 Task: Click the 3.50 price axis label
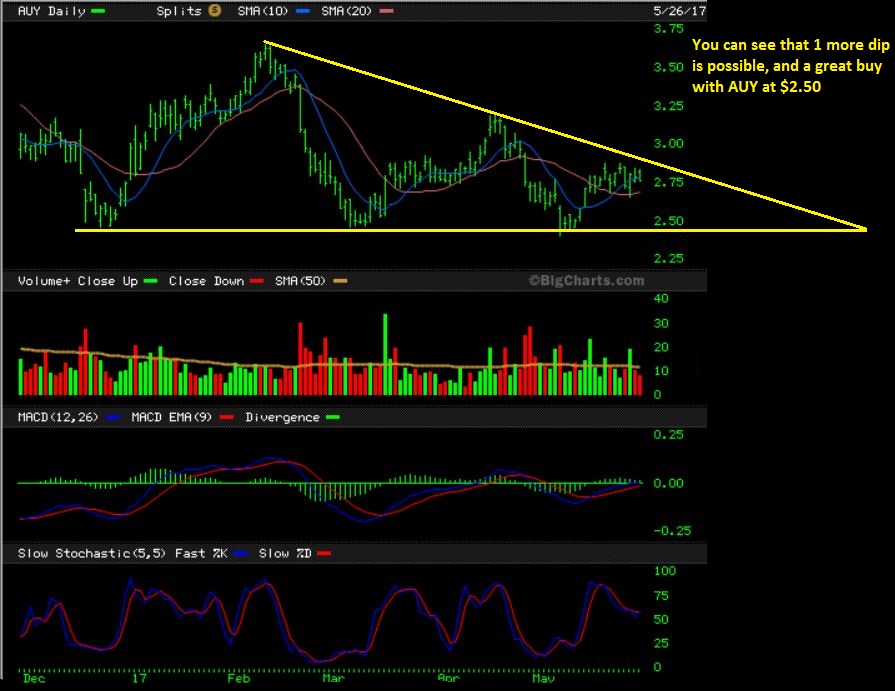668,67
